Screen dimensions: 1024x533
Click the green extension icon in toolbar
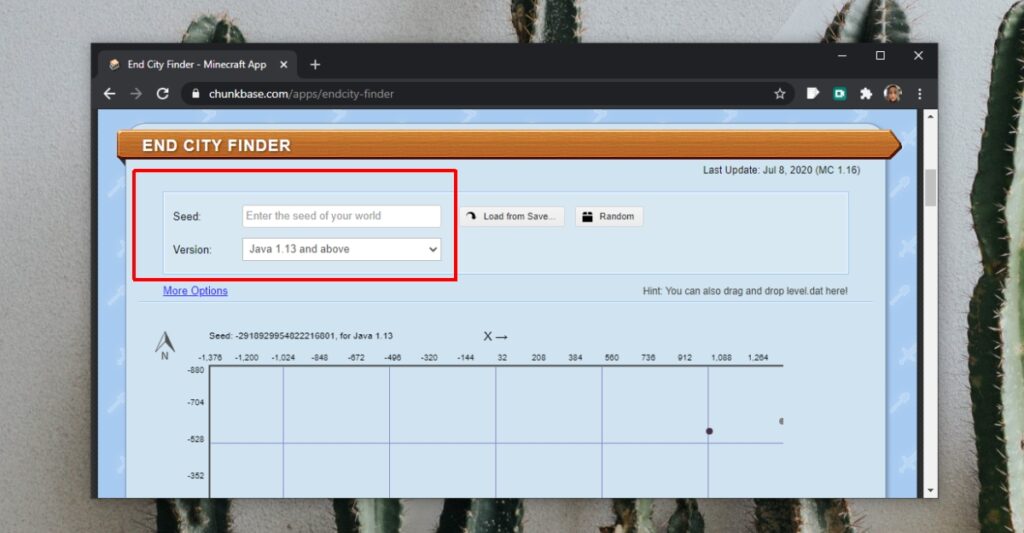(840, 94)
